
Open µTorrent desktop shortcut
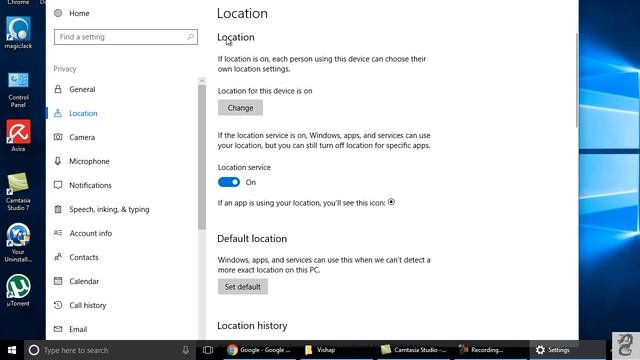point(18,290)
